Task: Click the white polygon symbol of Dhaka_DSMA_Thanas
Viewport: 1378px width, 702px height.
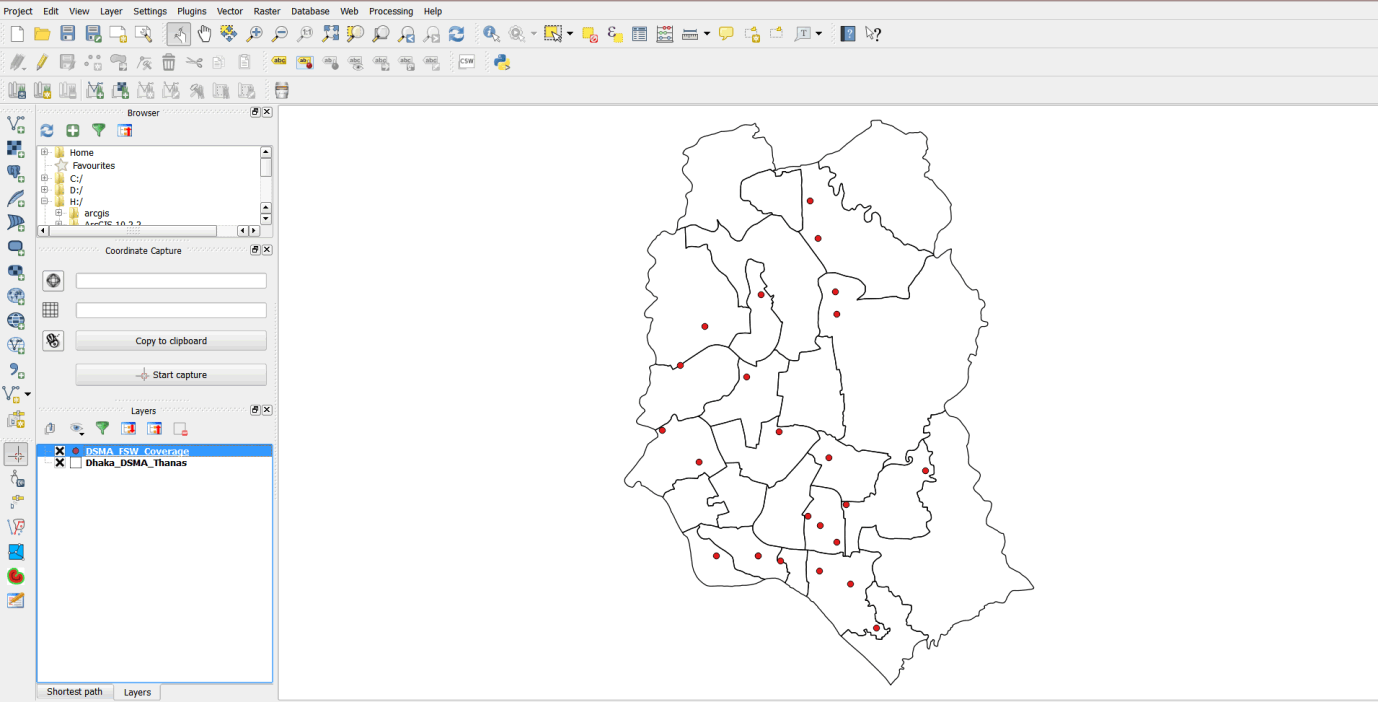Action: click(x=76, y=463)
